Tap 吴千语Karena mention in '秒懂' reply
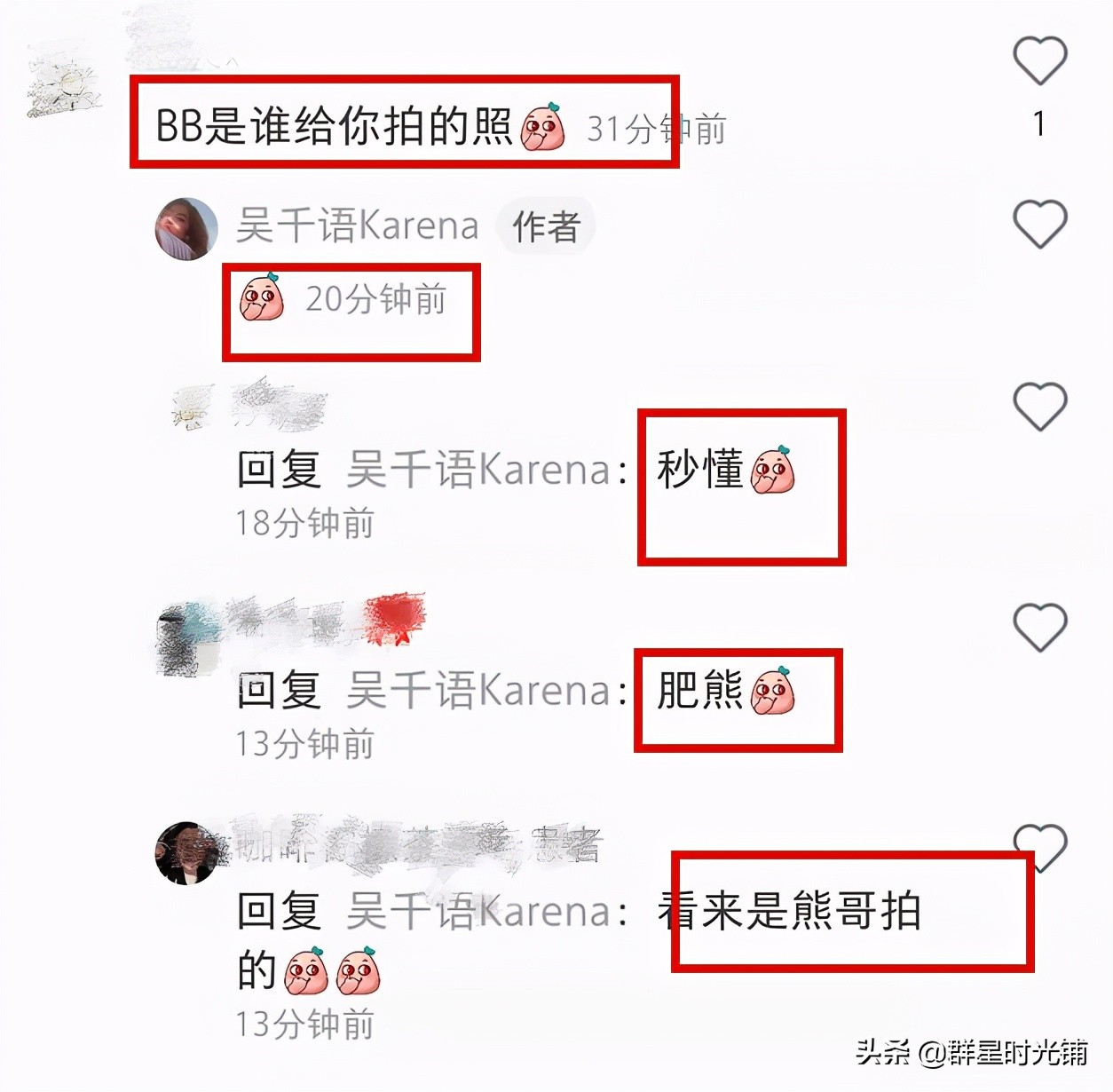 point(478,469)
